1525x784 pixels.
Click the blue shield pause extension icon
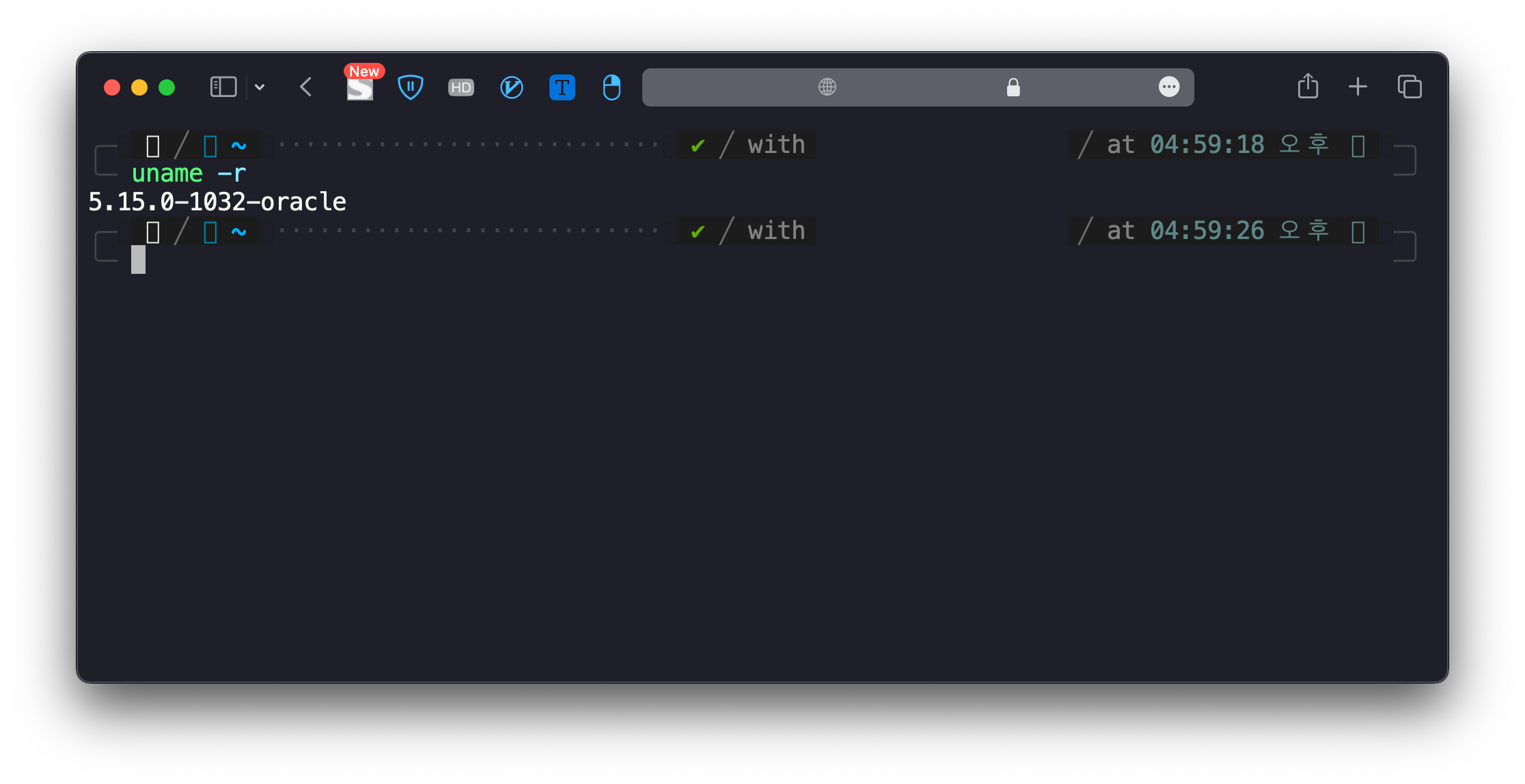(x=410, y=87)
